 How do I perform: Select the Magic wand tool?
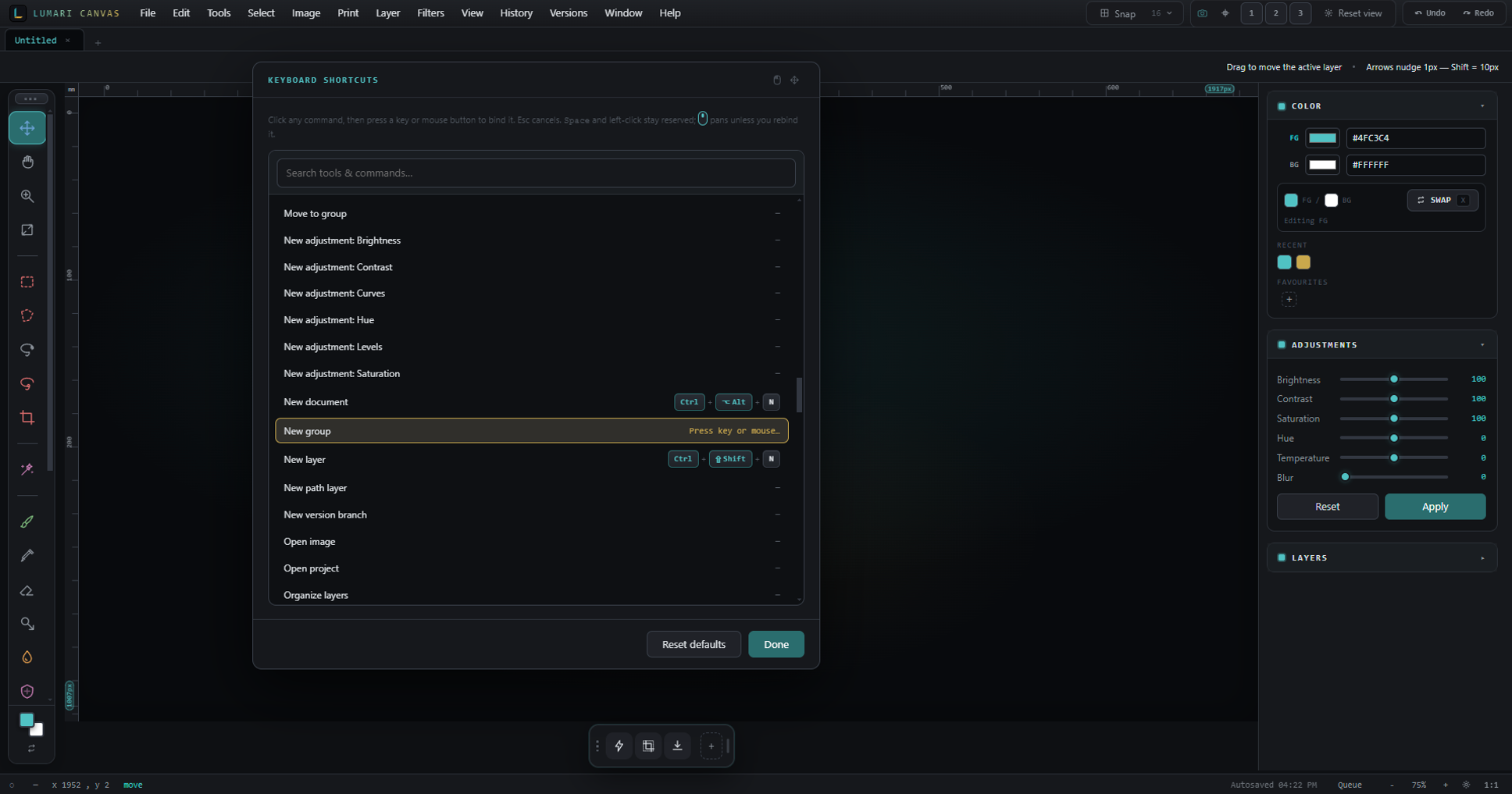(x=27, y=469)
